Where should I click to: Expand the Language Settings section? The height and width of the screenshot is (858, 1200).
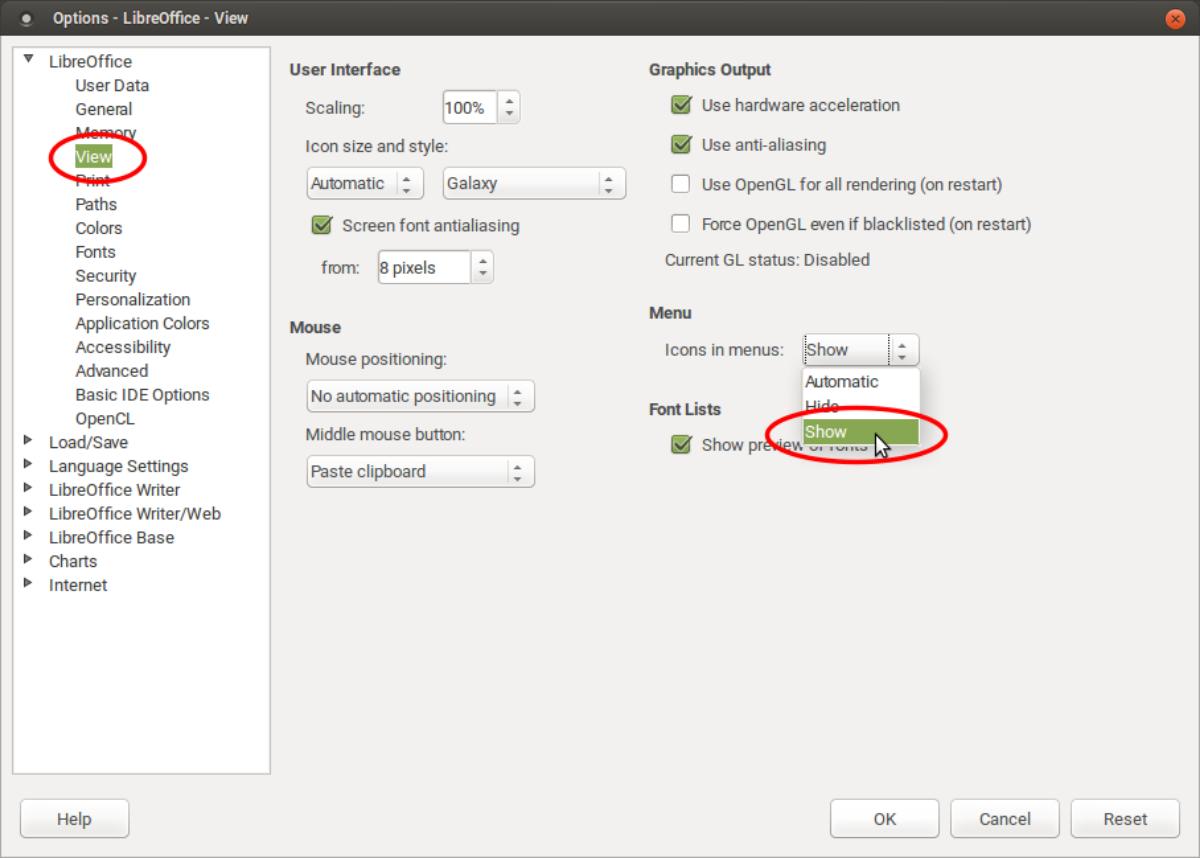(27, 466)
